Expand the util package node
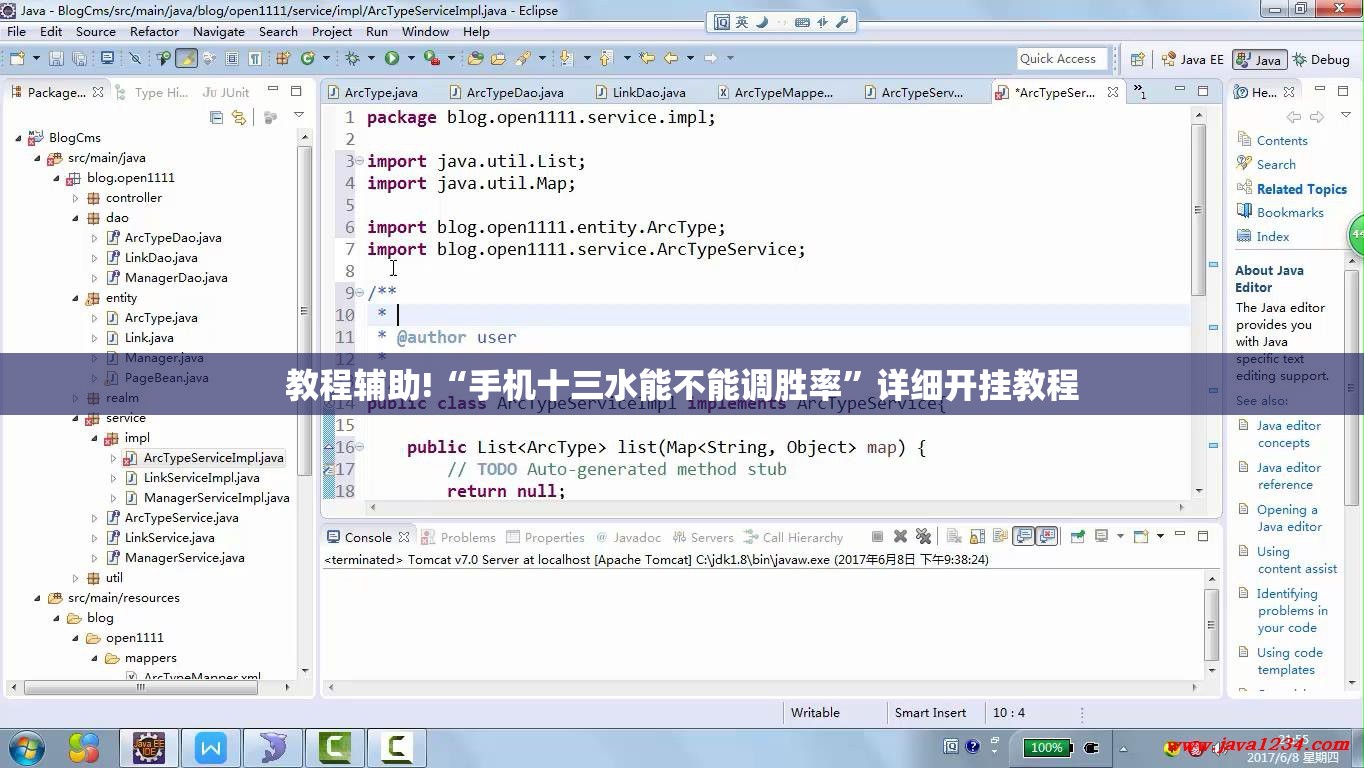The image size is (1364, 768). 75,578
